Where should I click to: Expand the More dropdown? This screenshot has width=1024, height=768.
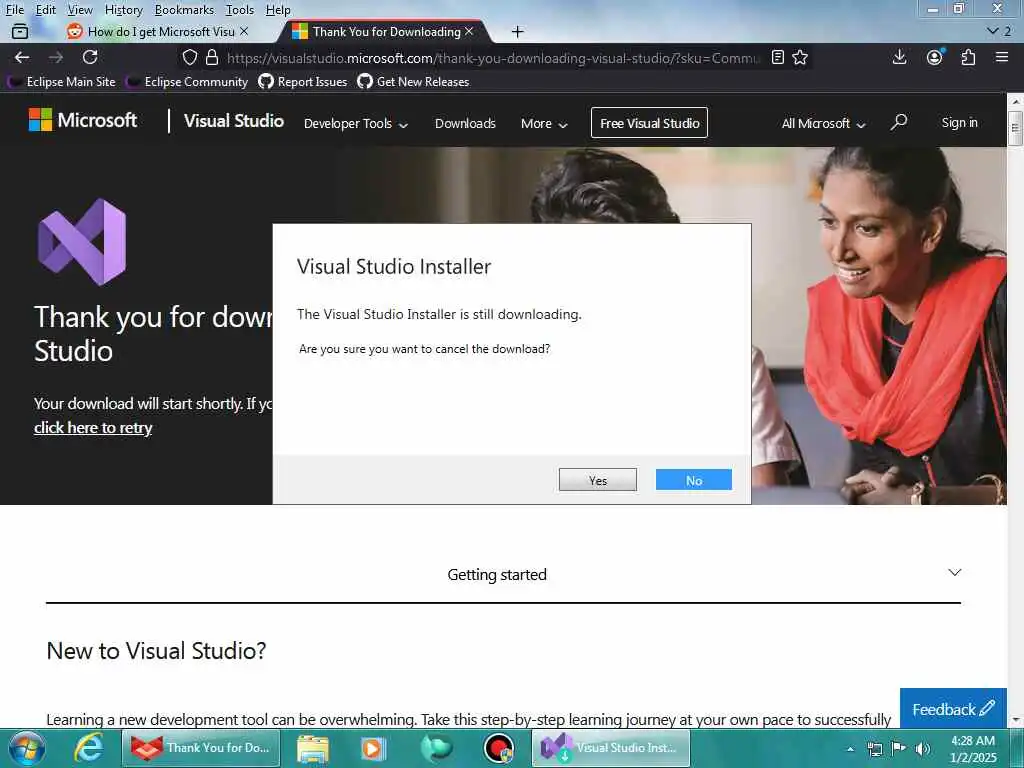click(544, 123)
